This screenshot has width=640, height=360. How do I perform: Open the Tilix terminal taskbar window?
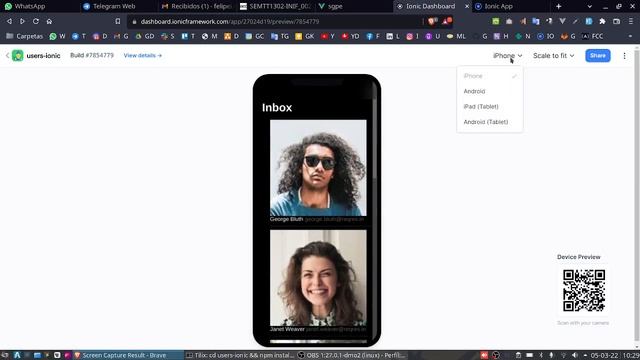tap(240, 356)
